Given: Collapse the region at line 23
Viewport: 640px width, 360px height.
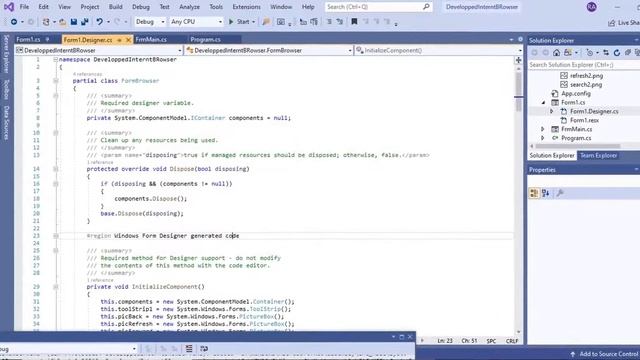Looking at the screenshot, I should [x=56, y=236].
